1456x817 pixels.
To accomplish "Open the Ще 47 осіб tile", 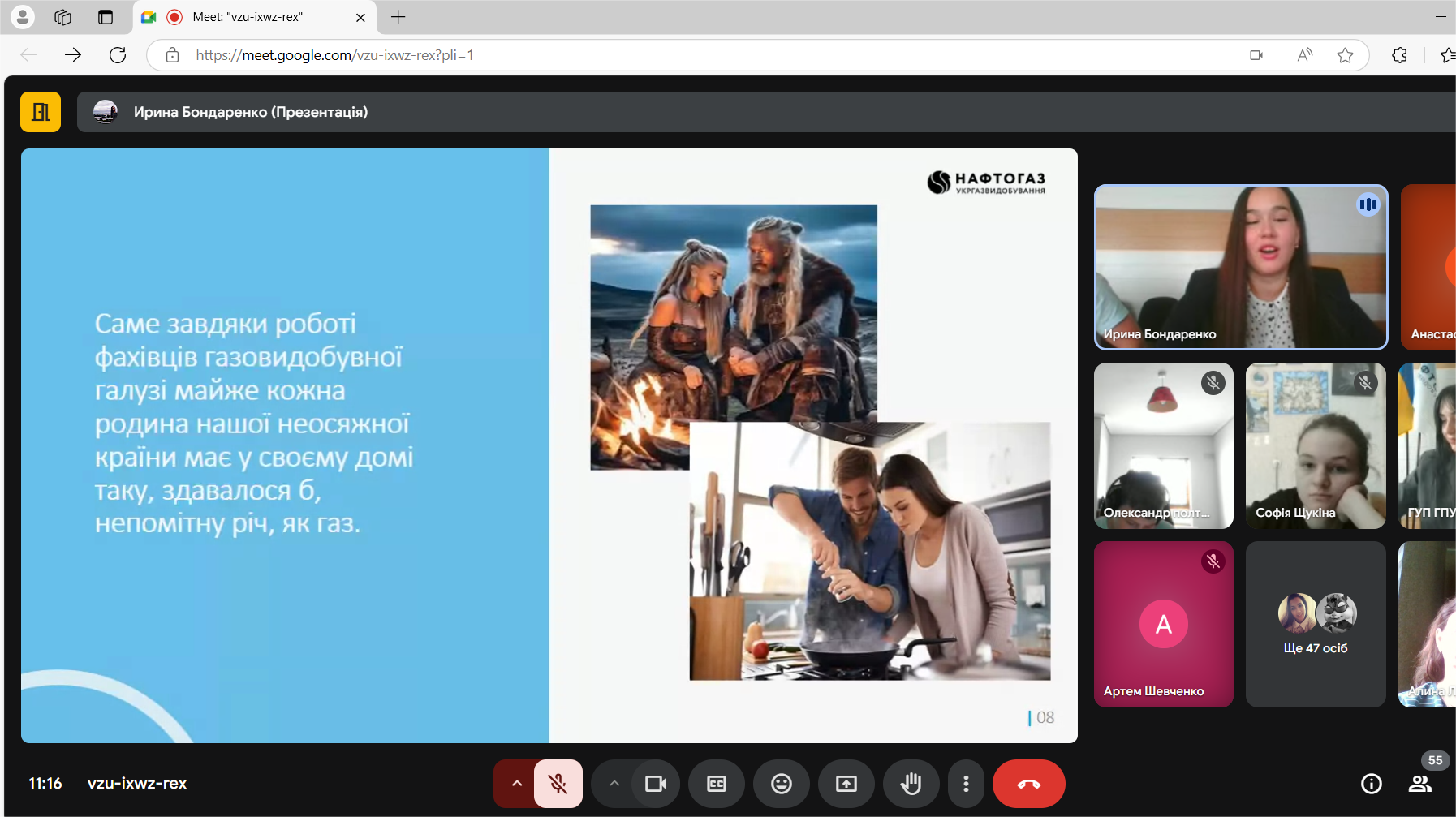I will click(1316, 625).
